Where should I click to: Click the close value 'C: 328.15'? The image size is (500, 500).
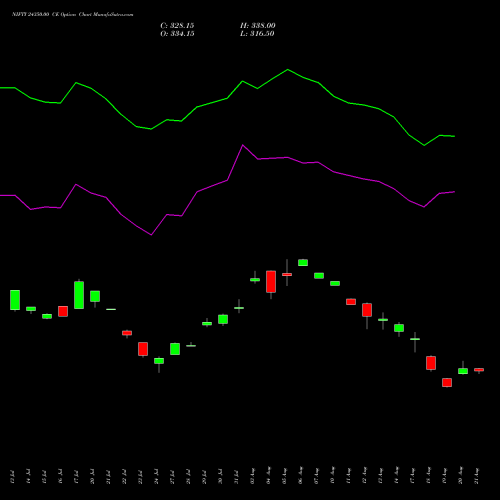(x=177, y=26)
